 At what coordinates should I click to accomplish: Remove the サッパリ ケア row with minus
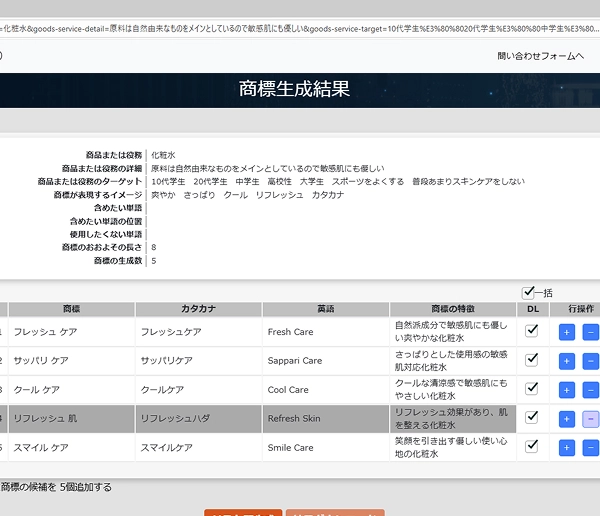point(590,361)
